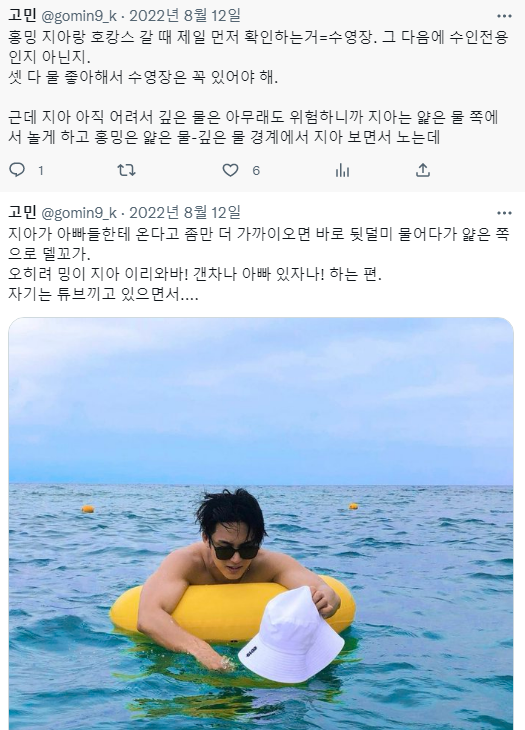Open the first tweet's date 2022년 8월 12일

click(x=185, y=16)
